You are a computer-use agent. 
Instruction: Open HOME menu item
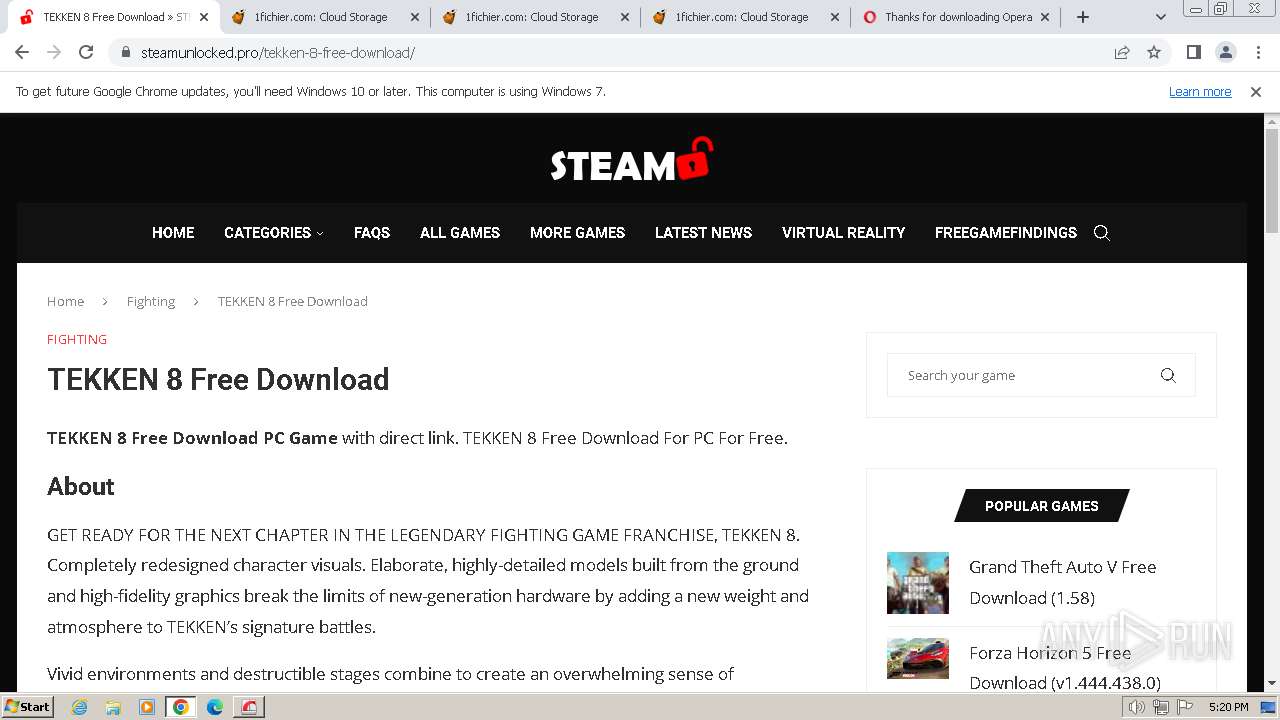[173, 232]
